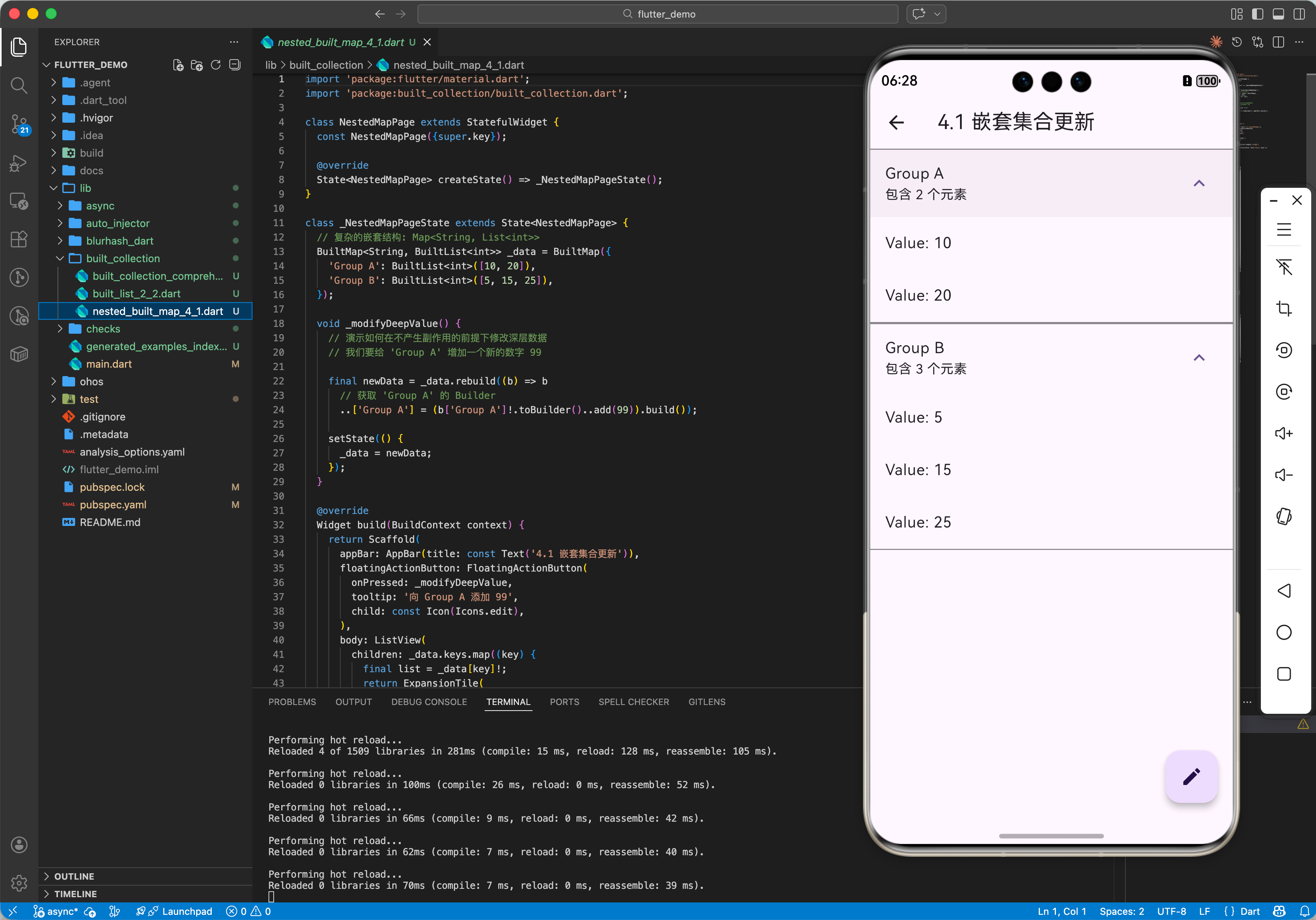Click the emulator crop screenshot icon

(1283, 309)
